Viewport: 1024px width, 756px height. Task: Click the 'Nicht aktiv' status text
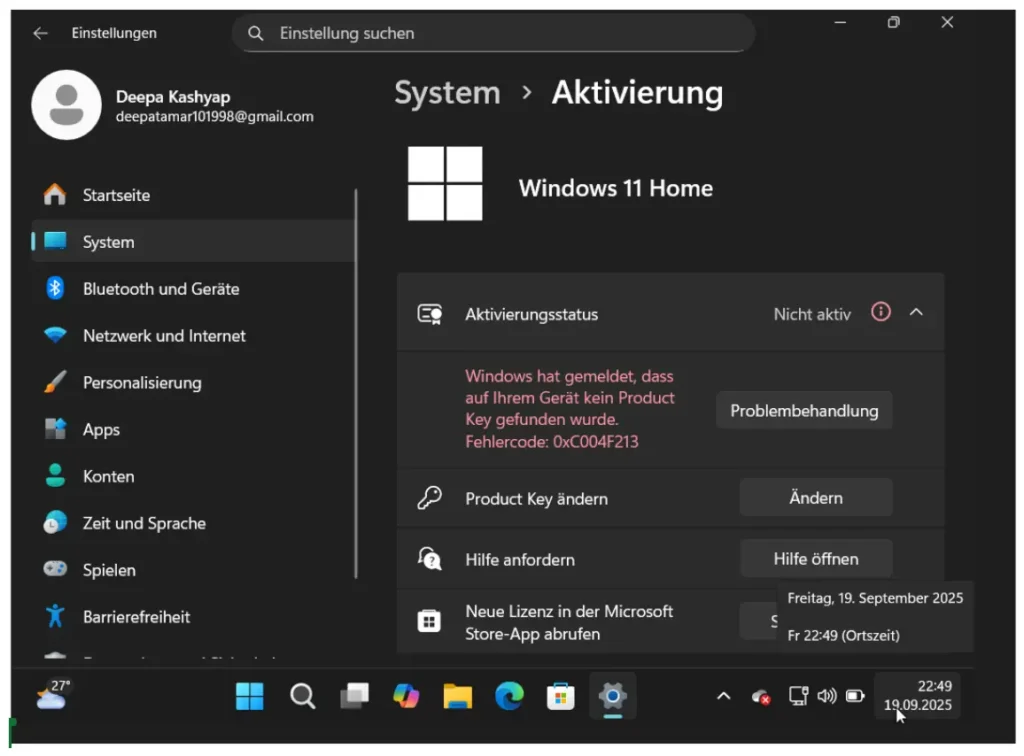coord(812,315)
